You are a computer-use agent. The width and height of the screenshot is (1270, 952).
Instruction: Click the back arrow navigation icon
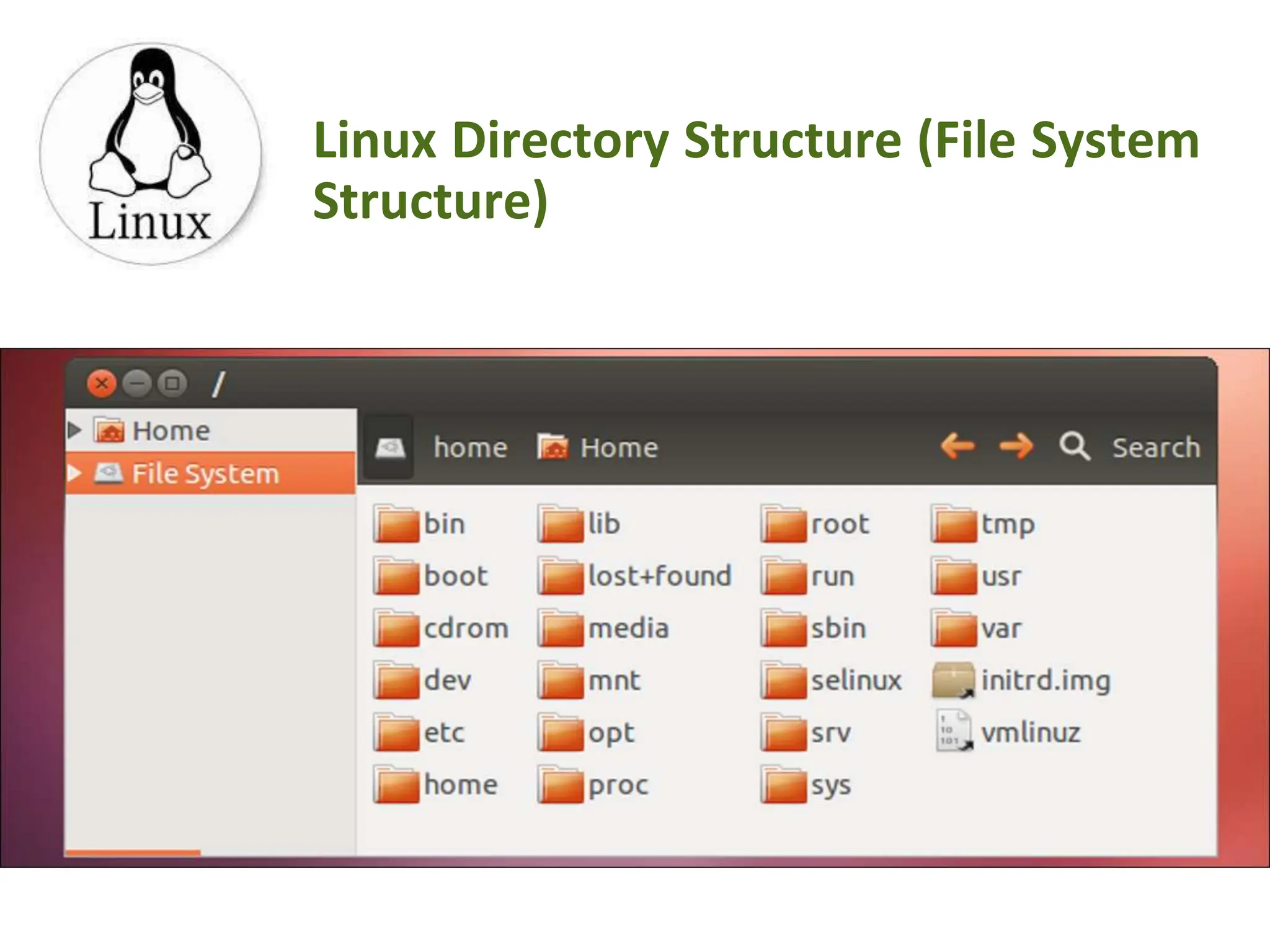pos(957,446)
